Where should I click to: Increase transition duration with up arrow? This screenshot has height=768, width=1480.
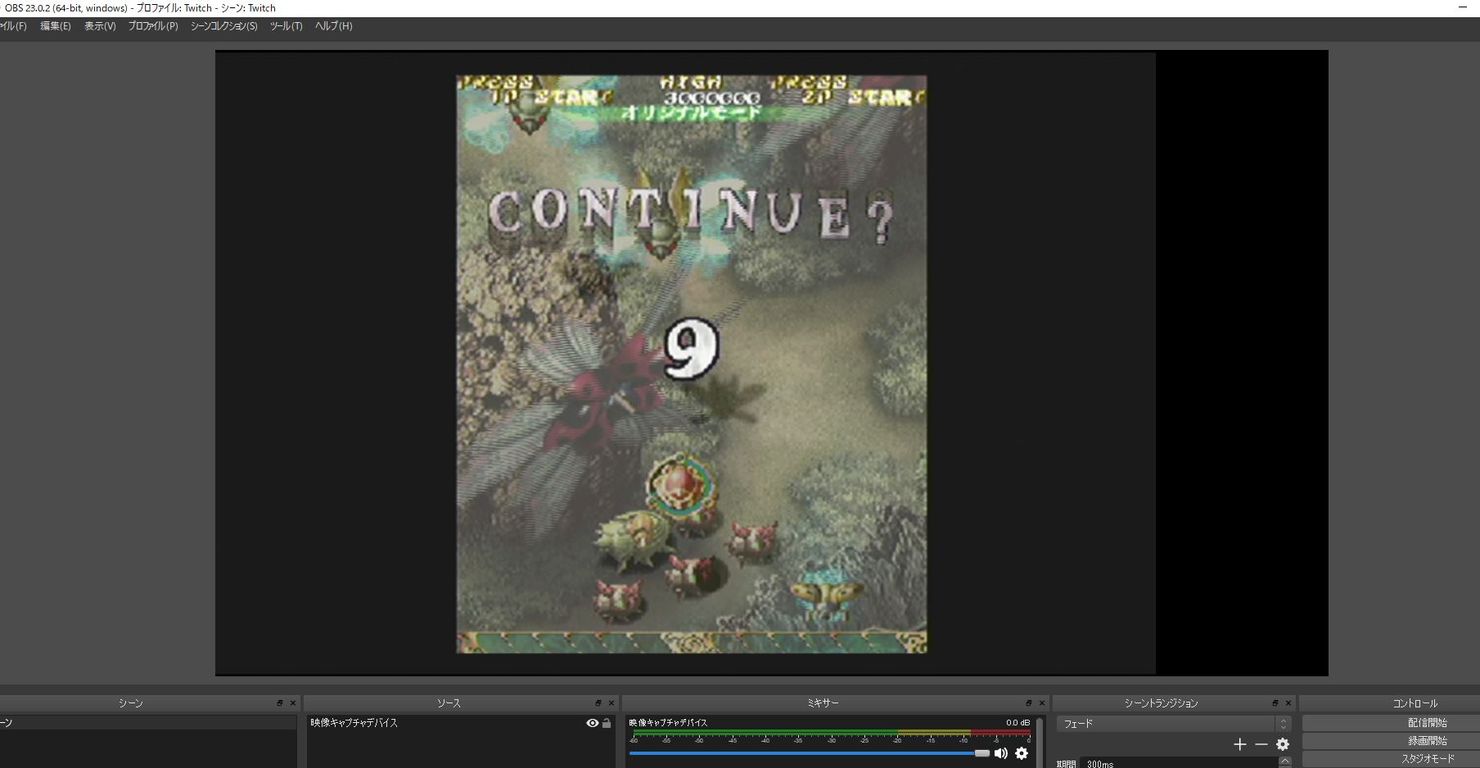1285,761
